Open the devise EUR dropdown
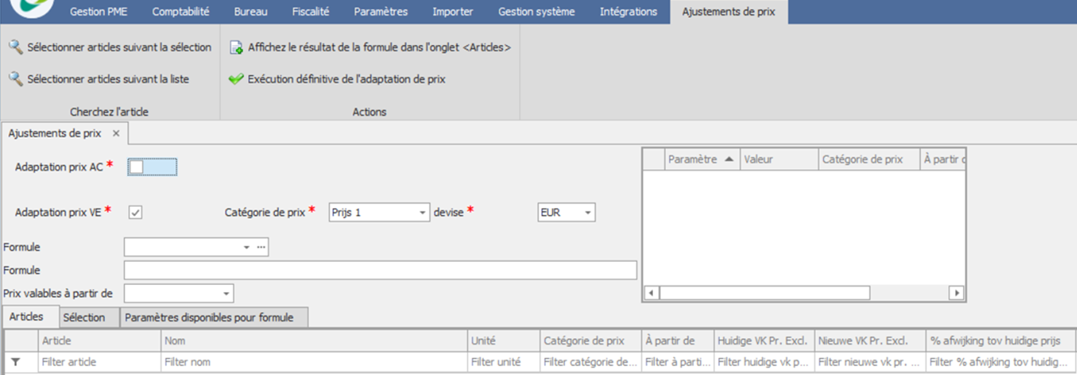This screenshot has width=1077, height=375. coord(588,213)
